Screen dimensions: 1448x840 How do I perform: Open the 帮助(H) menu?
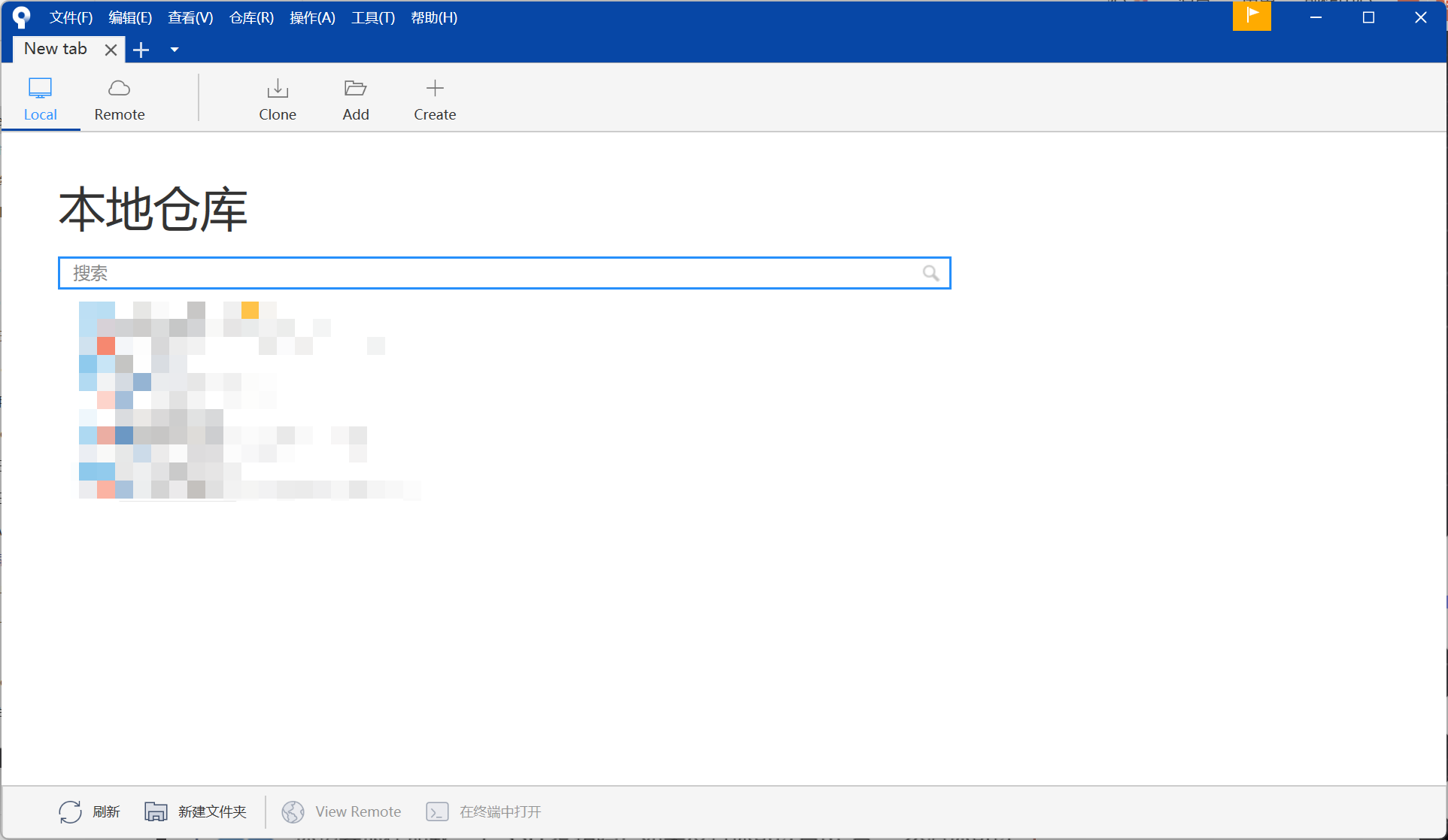click(x=434, y=17)
